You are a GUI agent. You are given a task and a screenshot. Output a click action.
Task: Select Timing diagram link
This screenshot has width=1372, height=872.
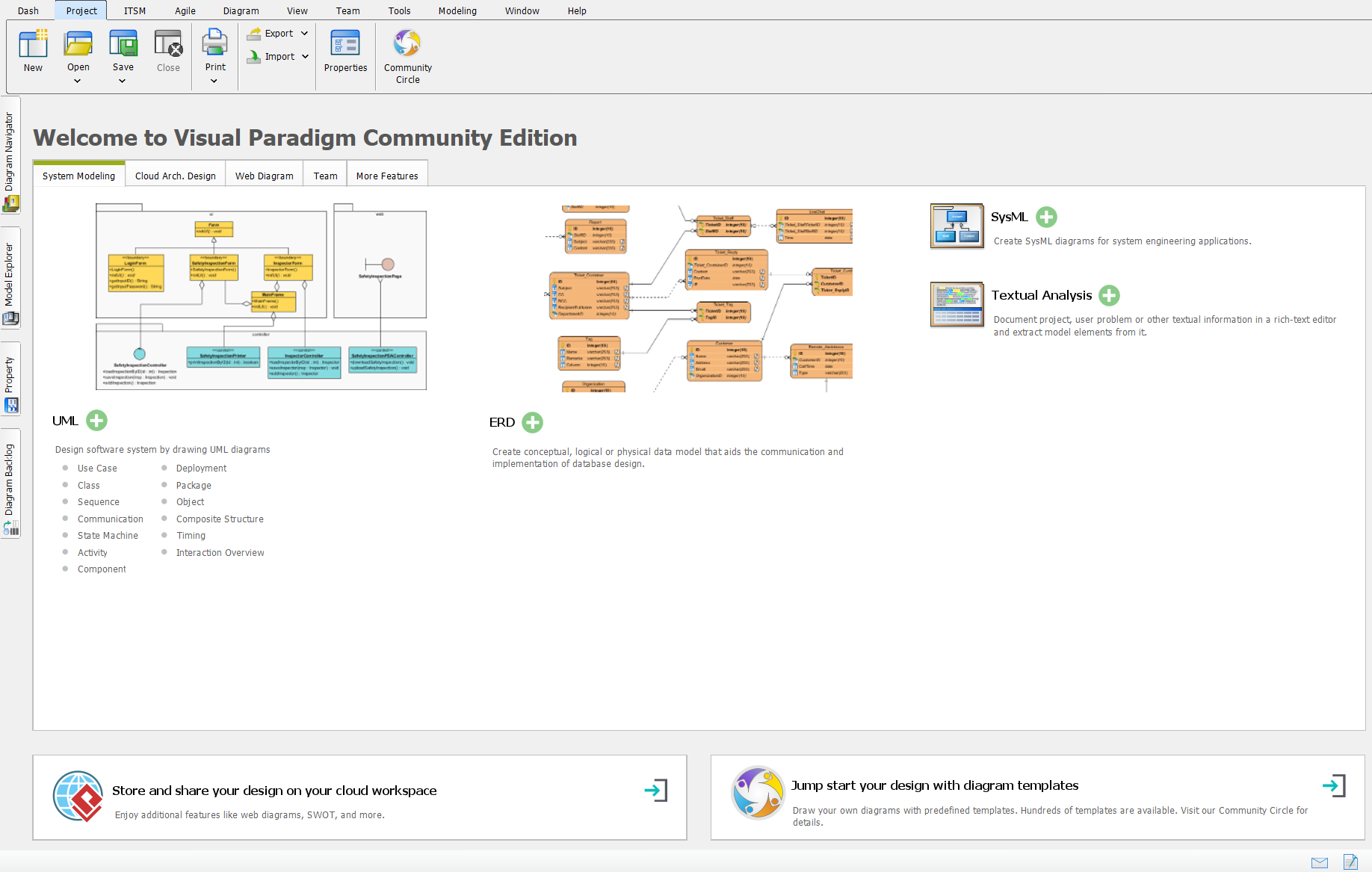click(191, 536)
